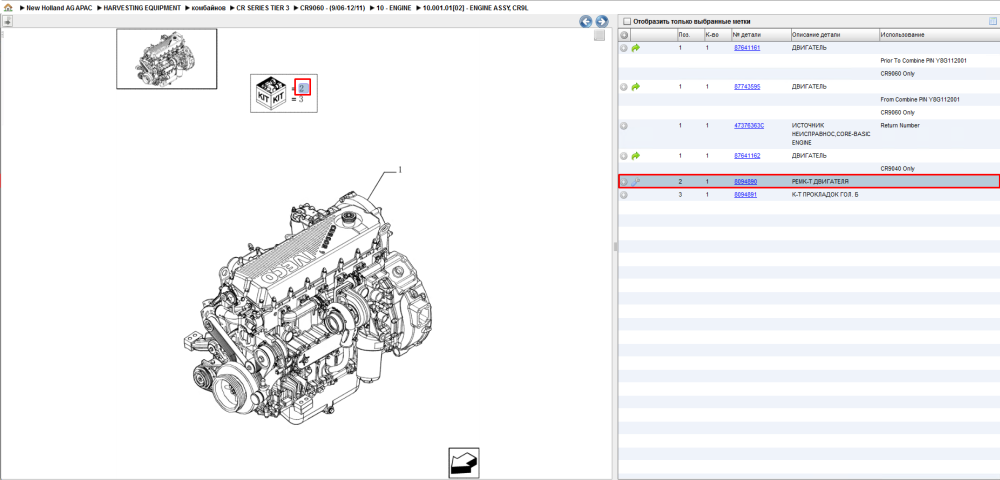
Task: Select ДВИГАТЕЛЬ description for part 87743595
Action: pos(809,87)
